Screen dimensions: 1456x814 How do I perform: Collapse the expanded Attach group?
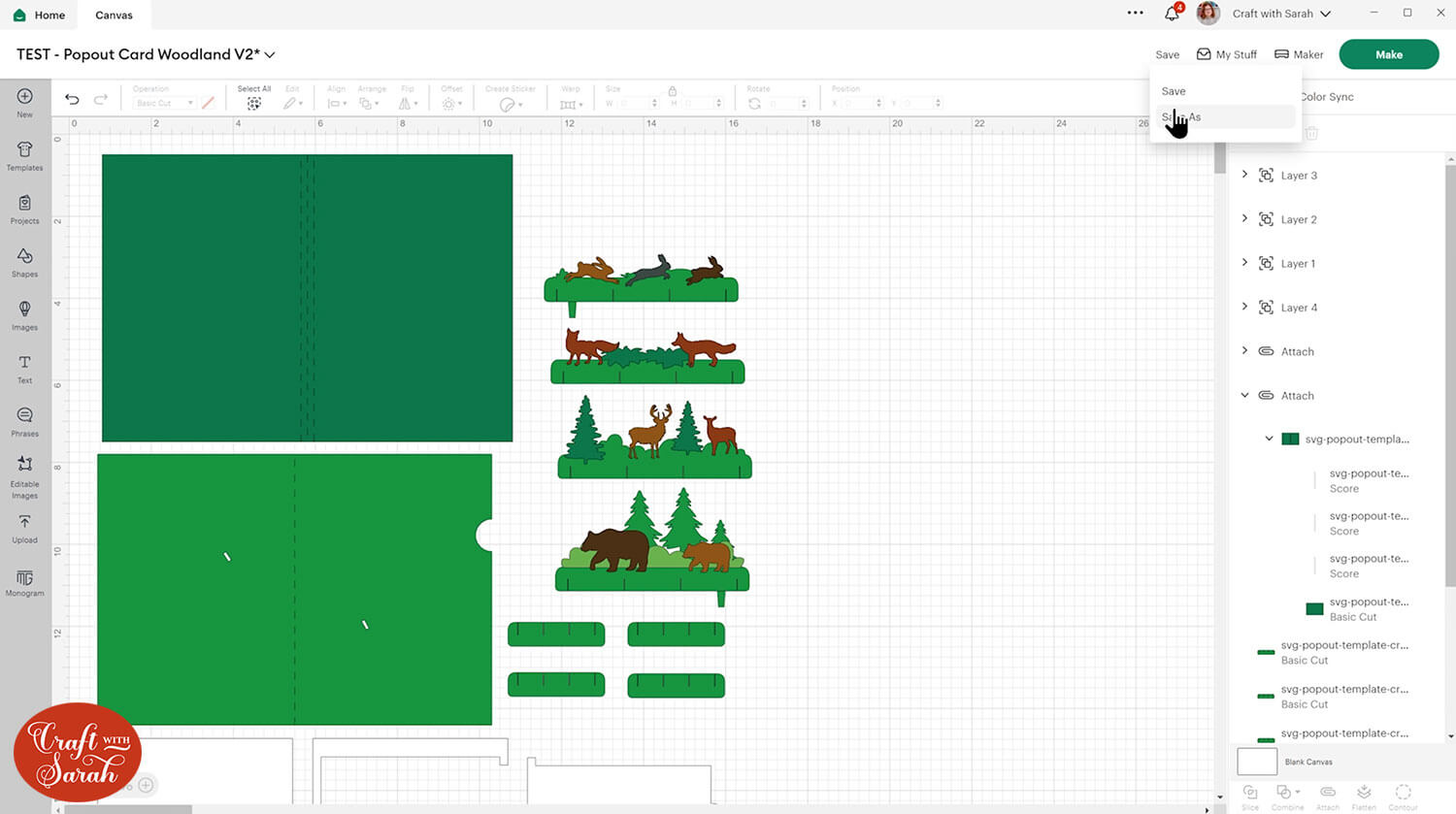coord(1244,395)
